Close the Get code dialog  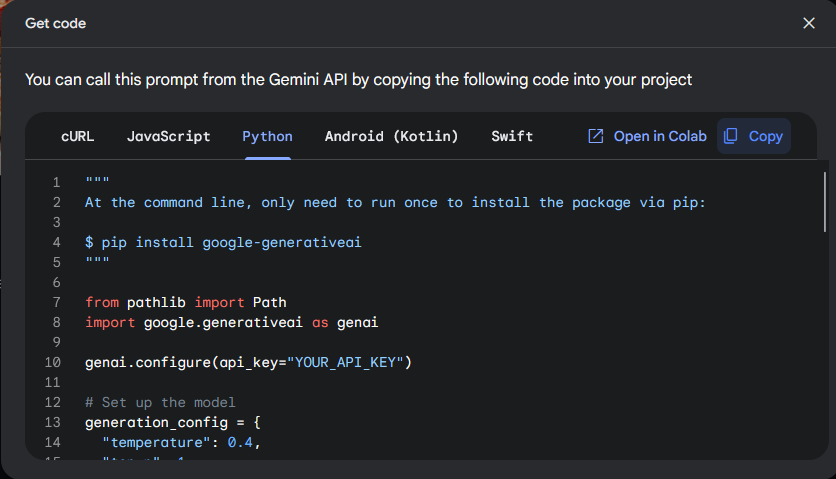[x=809, y=23]
